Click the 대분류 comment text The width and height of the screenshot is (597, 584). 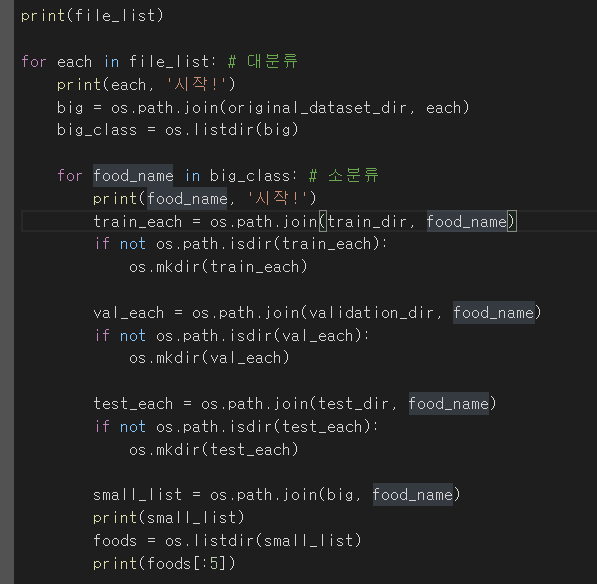point(272,61)
